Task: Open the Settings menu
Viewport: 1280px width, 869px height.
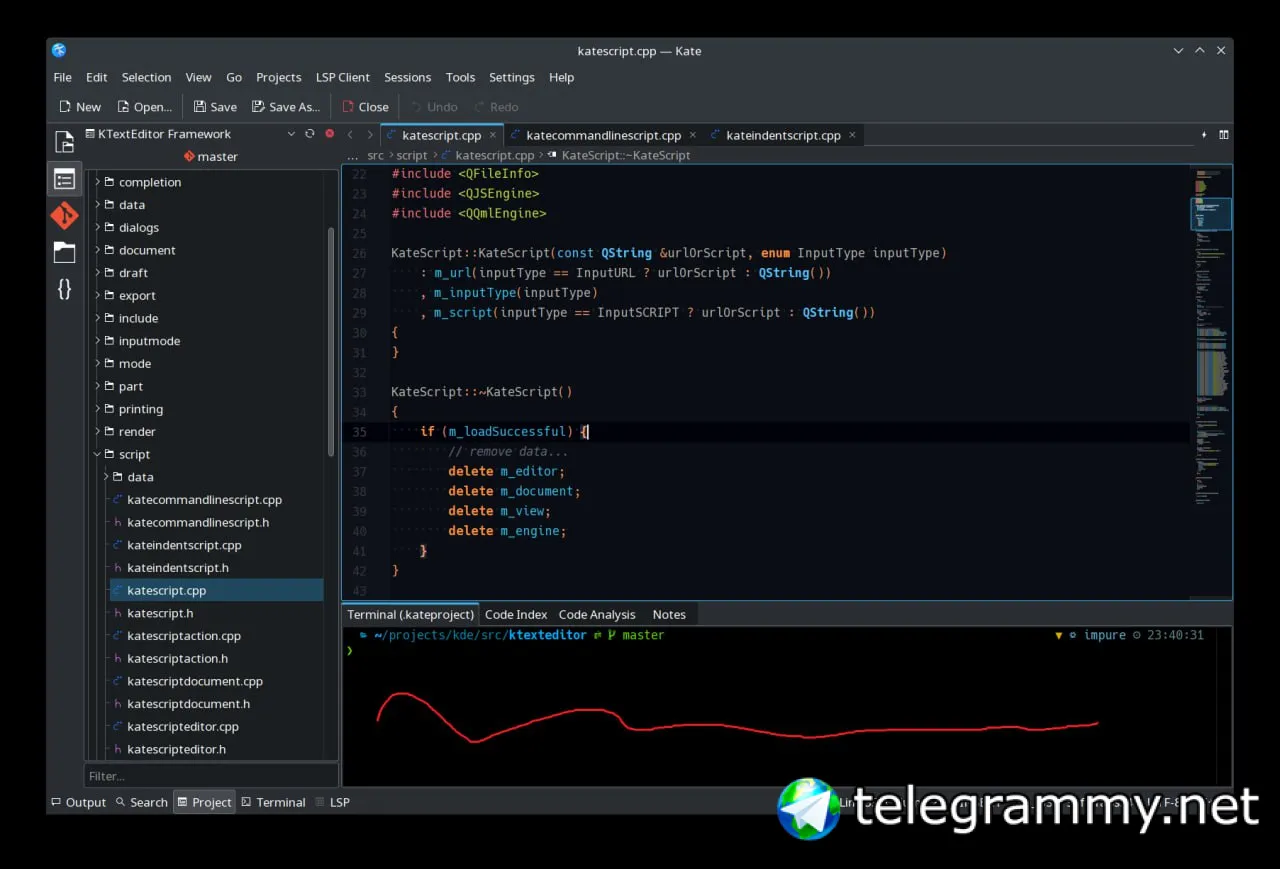Action: [511, 77]
